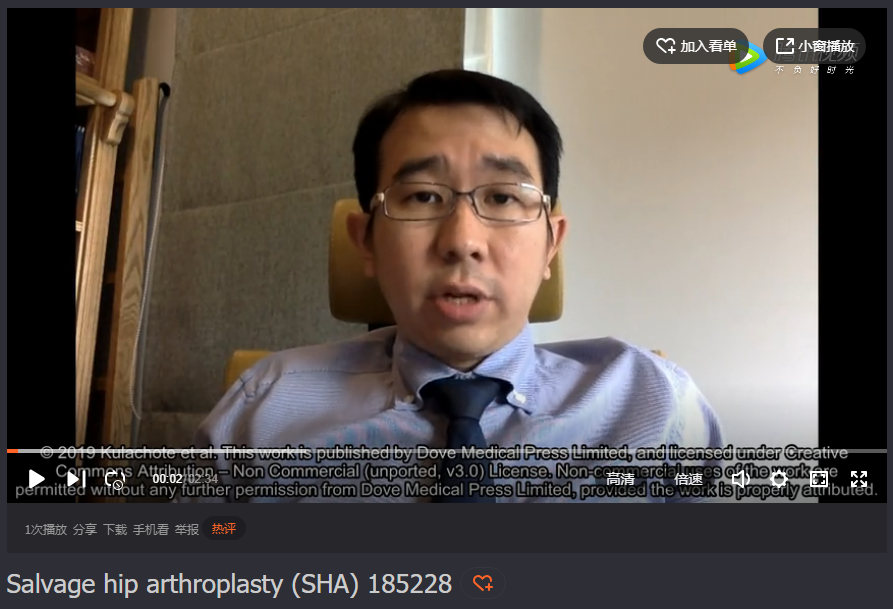Click the heart-plus icon beside video title
Screen dimensions: 893x609
(483, 583)
